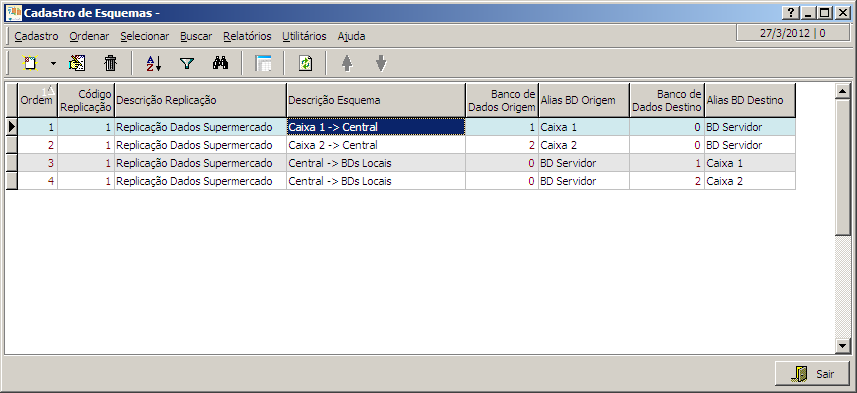Screen dimensions: 857x393
Task: Click the row selector for row 4
Action: (x=11, y=181)
